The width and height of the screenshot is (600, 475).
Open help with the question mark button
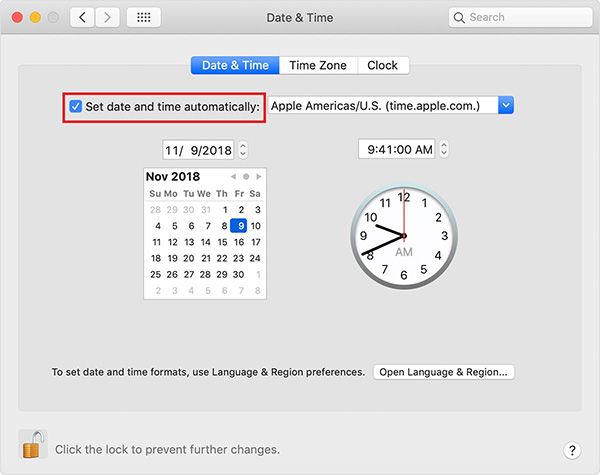tap(572, 451)
